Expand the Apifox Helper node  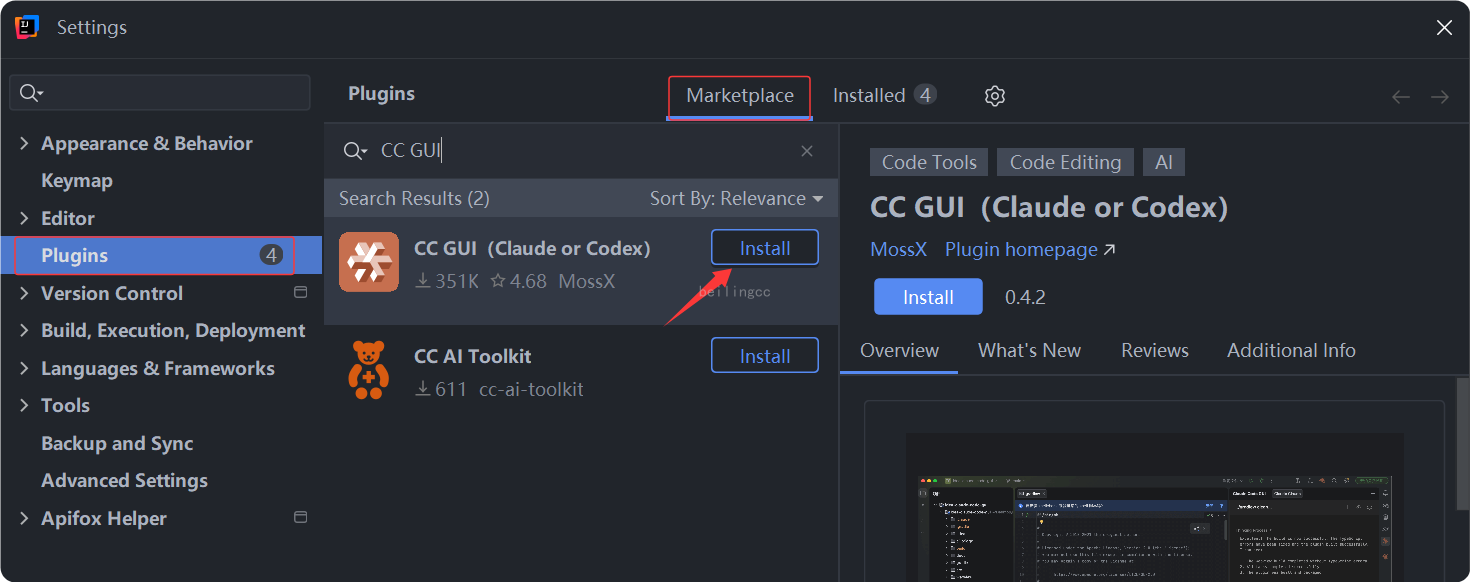(x=24, y=518)
